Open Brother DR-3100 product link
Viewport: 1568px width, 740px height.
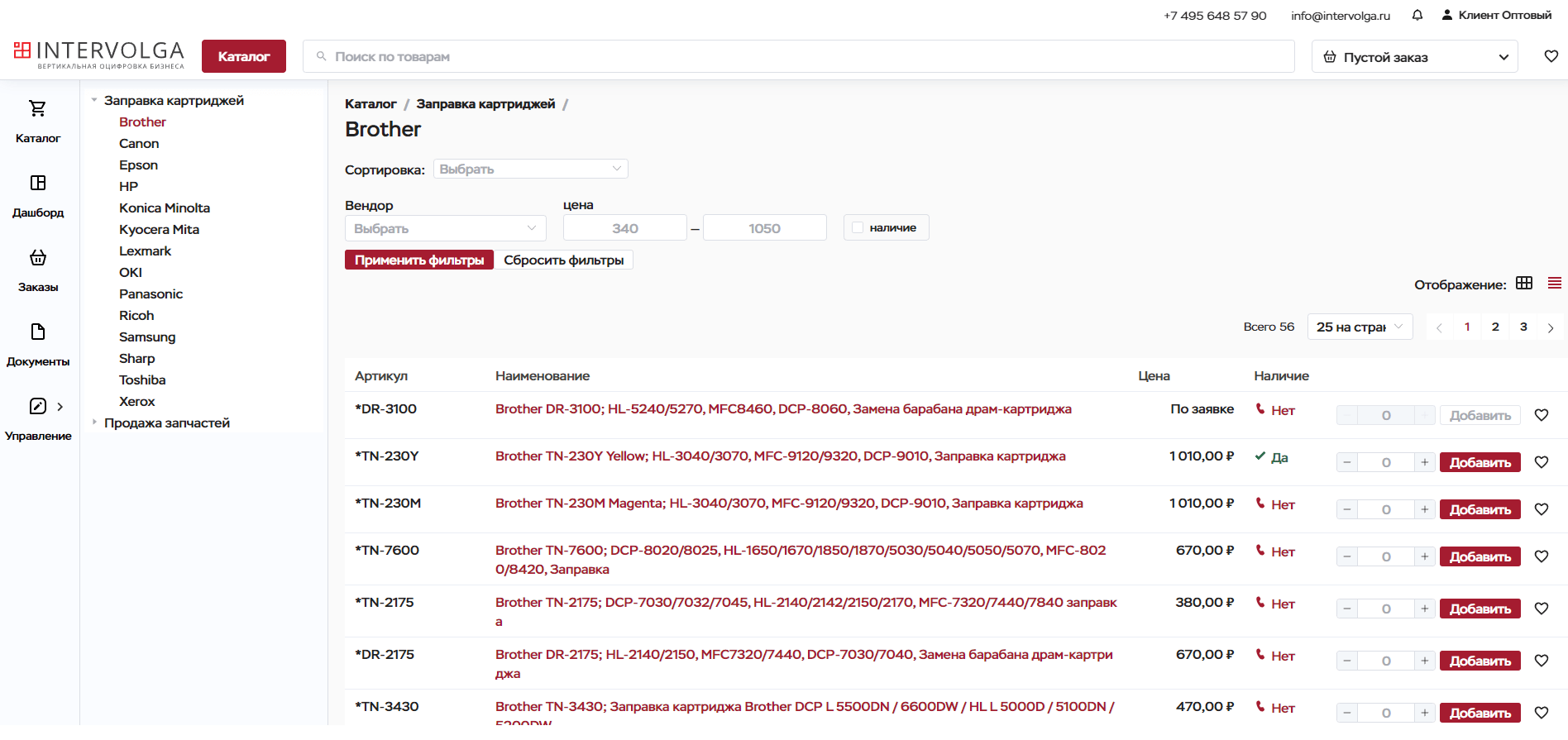coord(783,408)
